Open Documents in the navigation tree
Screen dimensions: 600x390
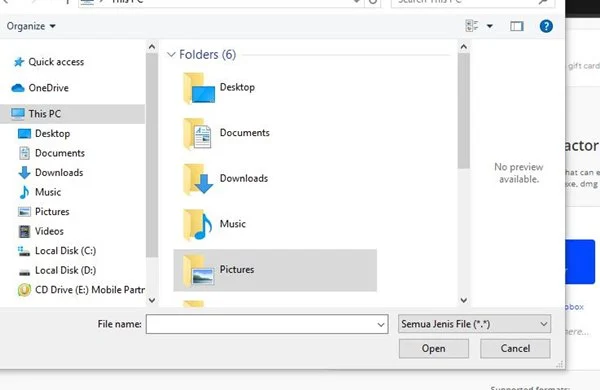pos(60,153)
